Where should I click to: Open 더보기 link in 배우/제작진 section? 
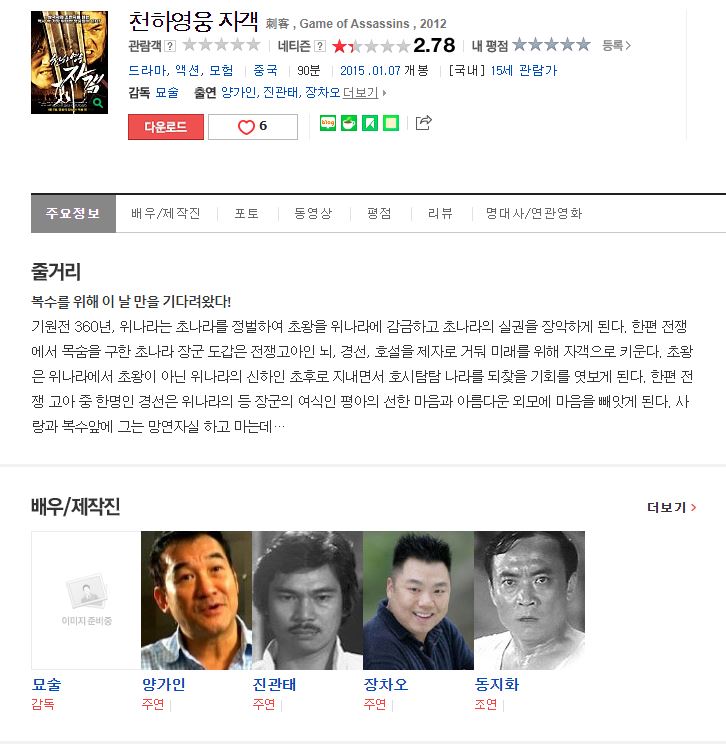tap(671, 507)
